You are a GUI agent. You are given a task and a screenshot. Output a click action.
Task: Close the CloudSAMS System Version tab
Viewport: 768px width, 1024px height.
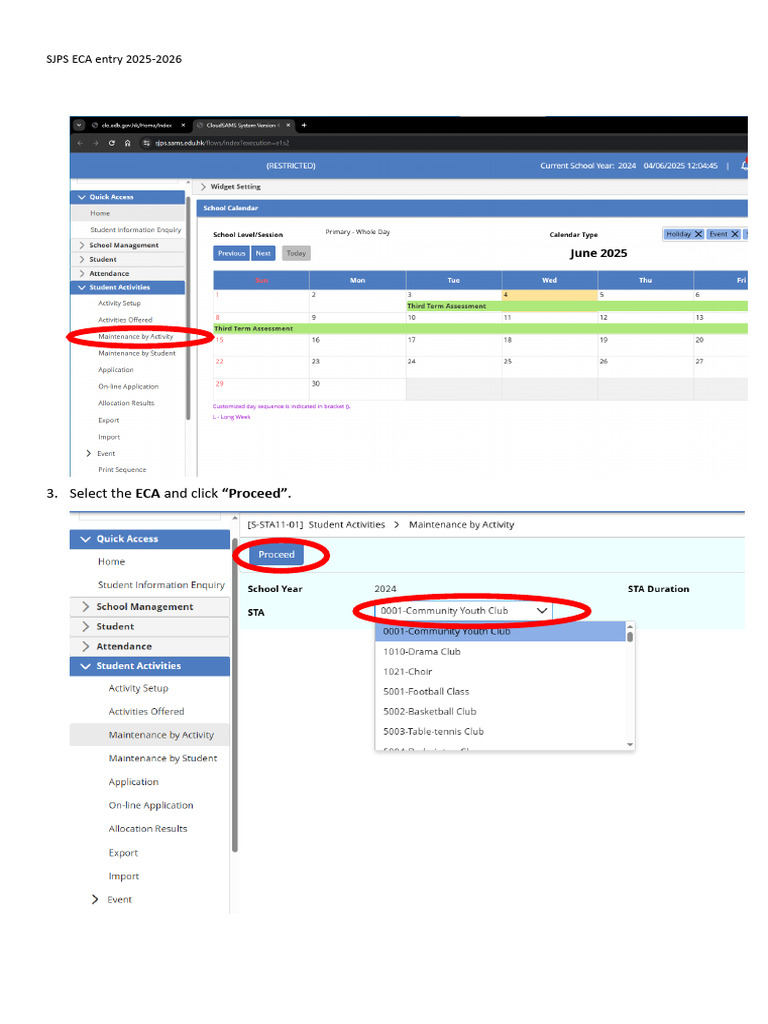(288, 125)
